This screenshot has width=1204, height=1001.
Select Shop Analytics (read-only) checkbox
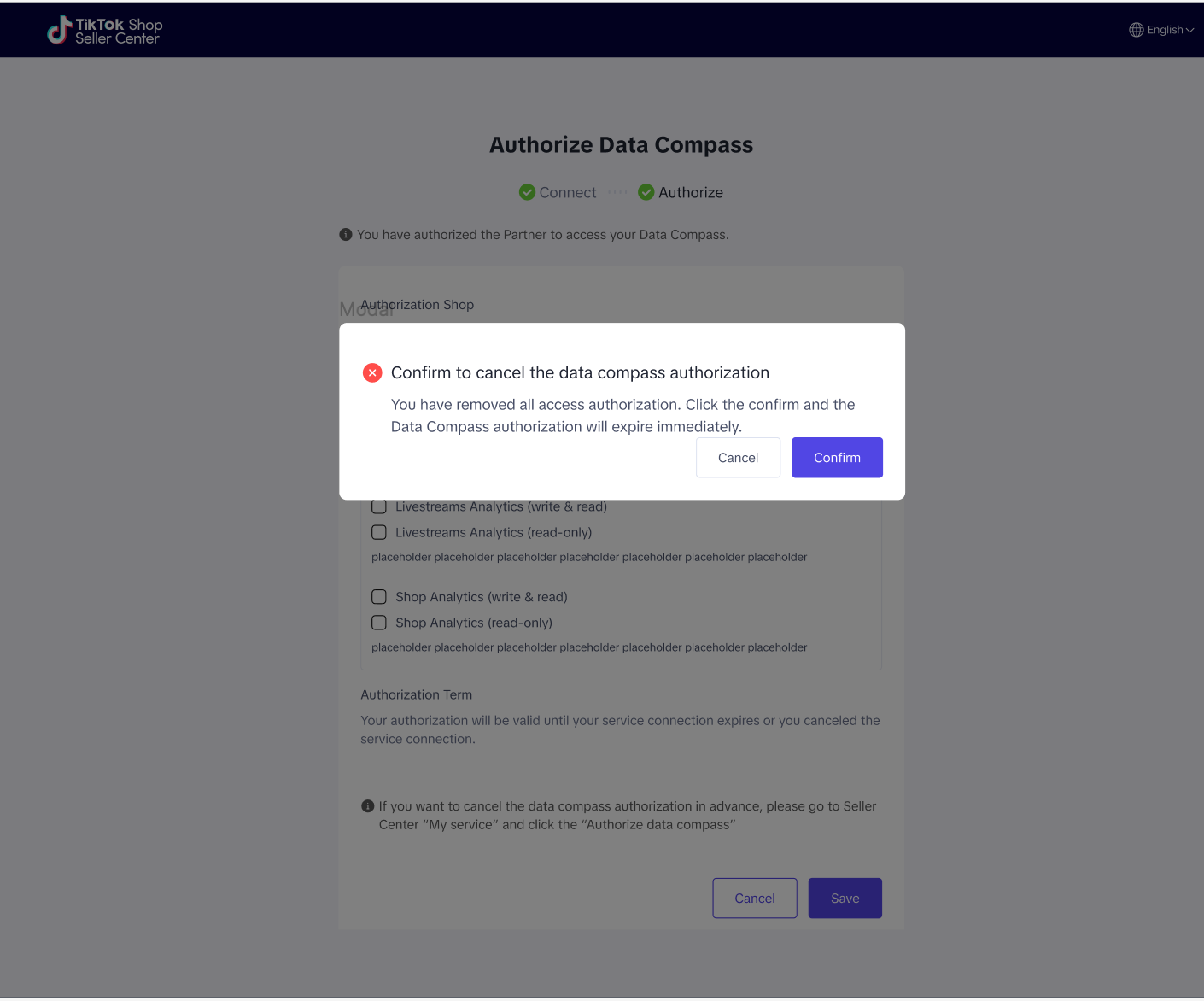[379, 623]
